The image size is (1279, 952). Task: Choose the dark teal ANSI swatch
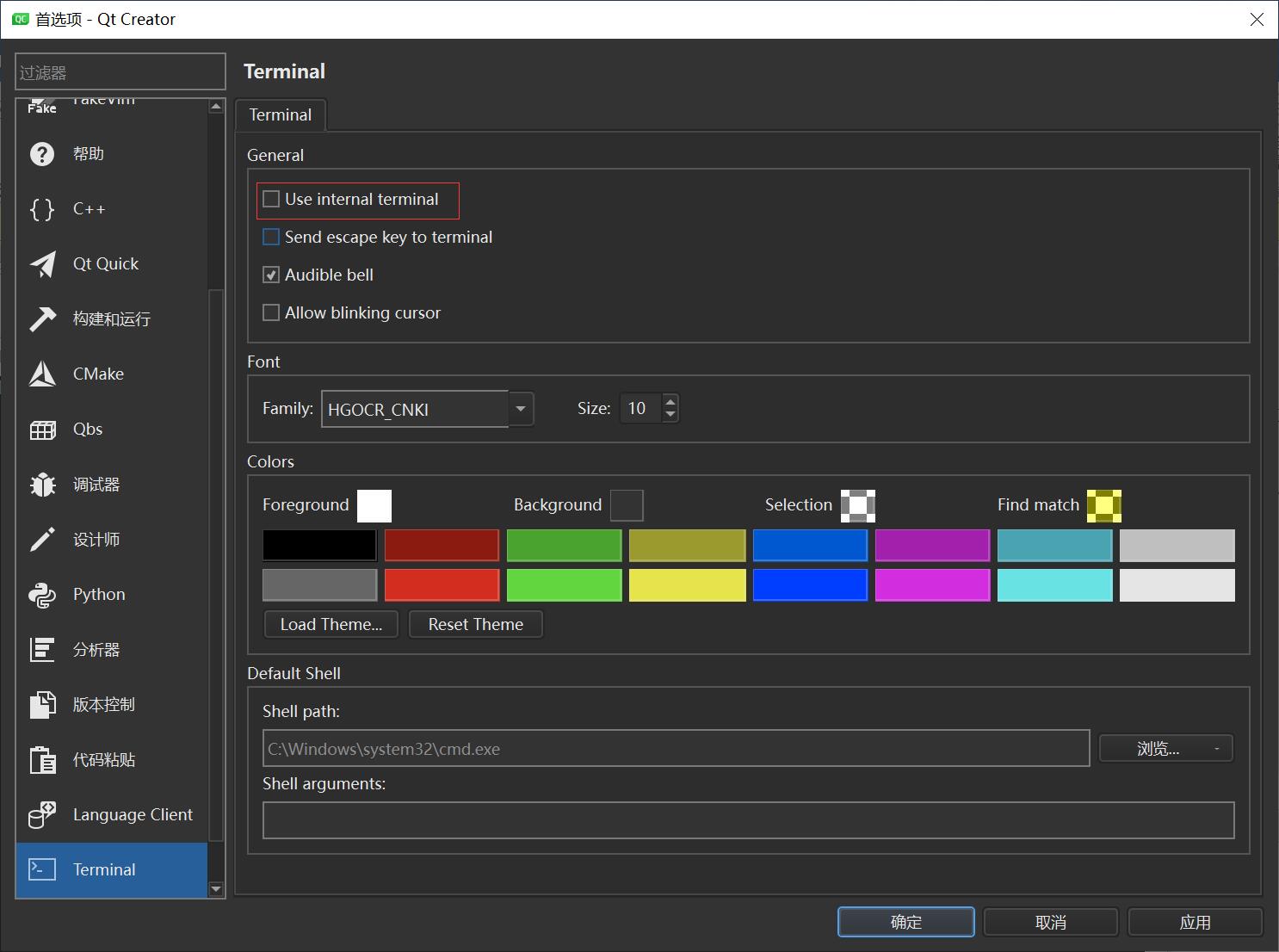pyautogui.click(x=1055, y=546)
